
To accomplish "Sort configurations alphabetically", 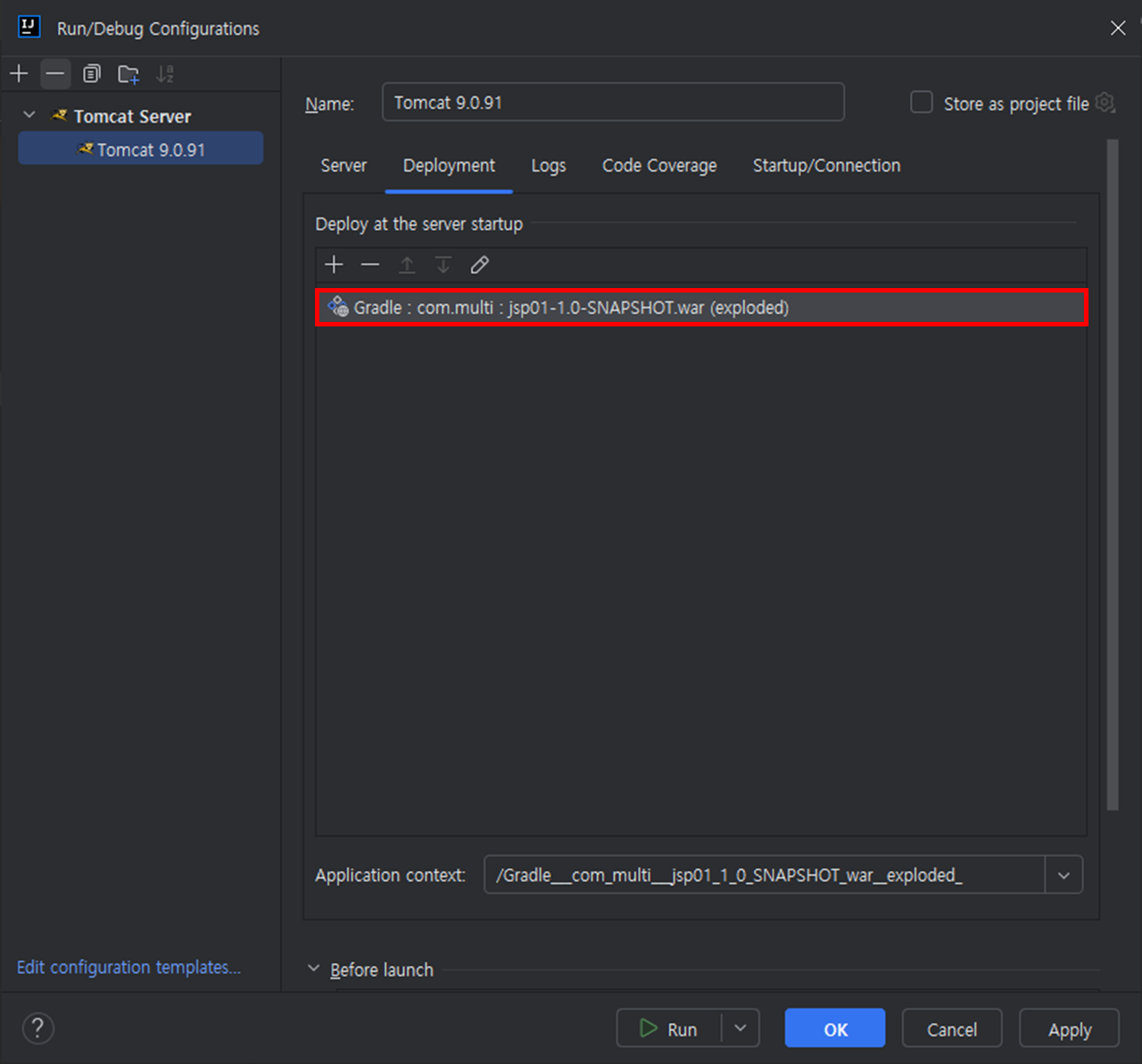I will click(165, 74).
